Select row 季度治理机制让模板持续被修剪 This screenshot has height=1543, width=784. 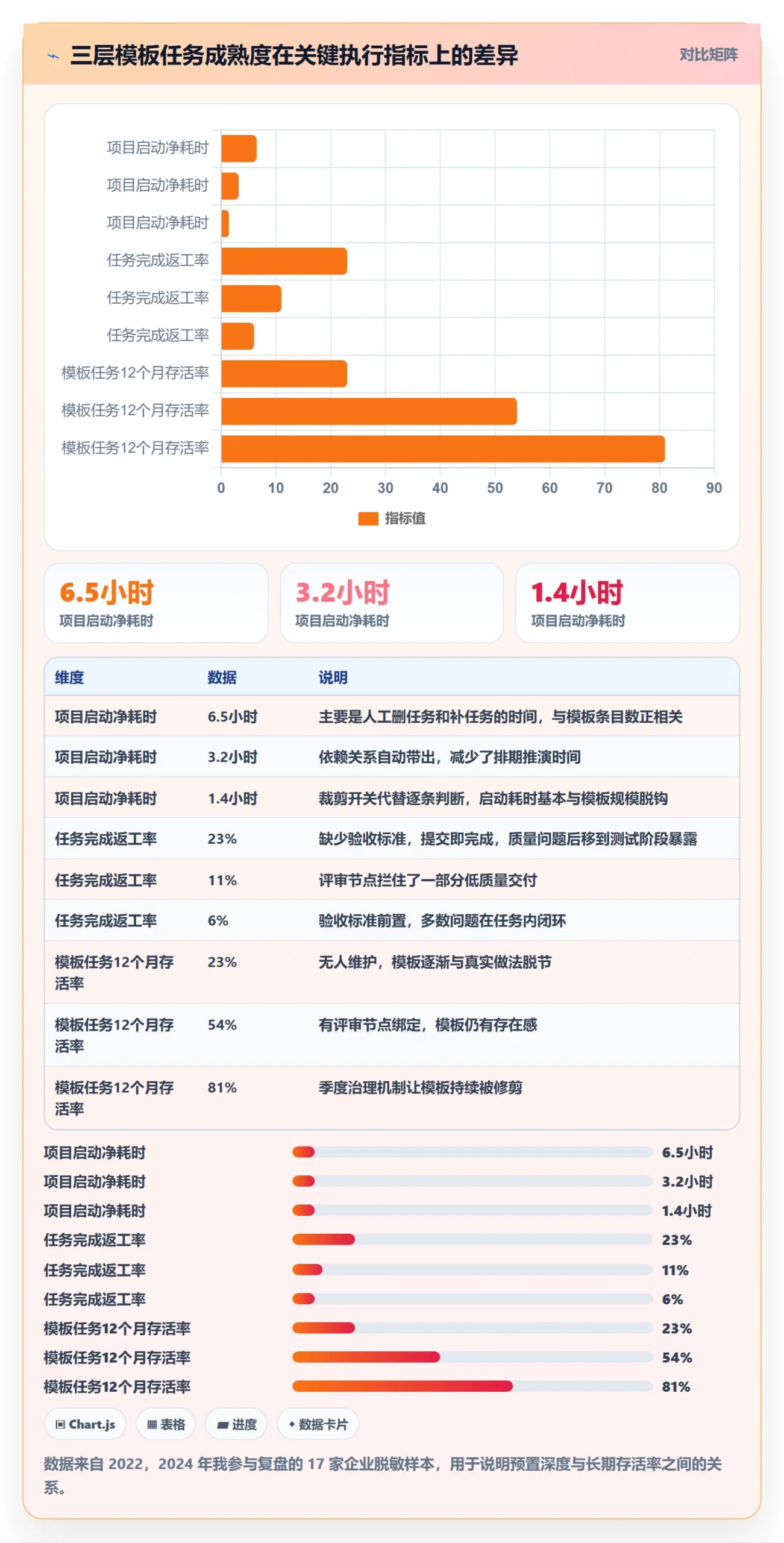click(x=392, y=1098)
